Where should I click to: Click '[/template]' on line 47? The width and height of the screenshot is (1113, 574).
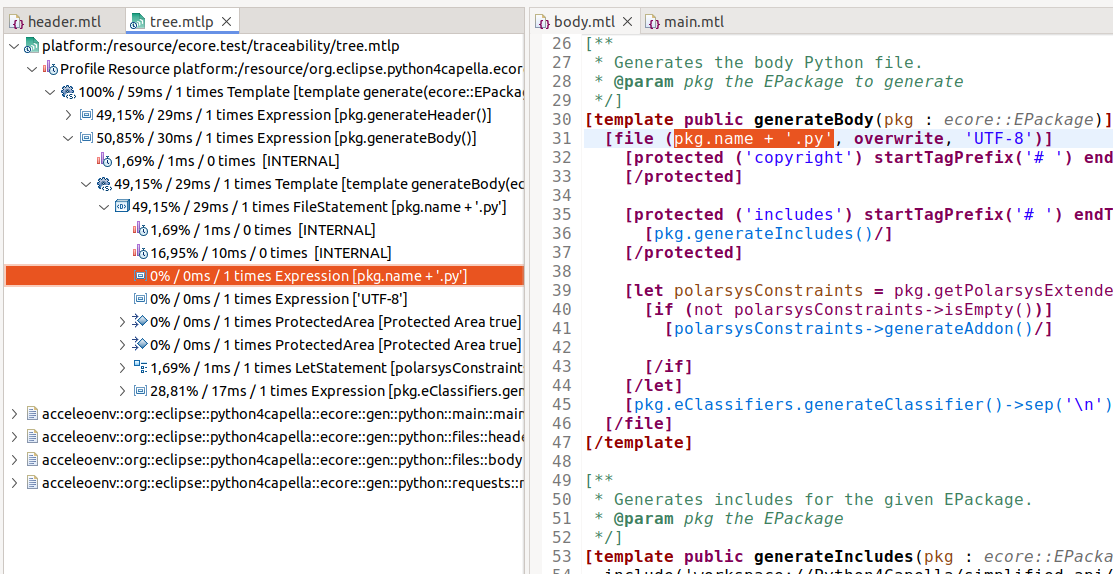[639, 443]
